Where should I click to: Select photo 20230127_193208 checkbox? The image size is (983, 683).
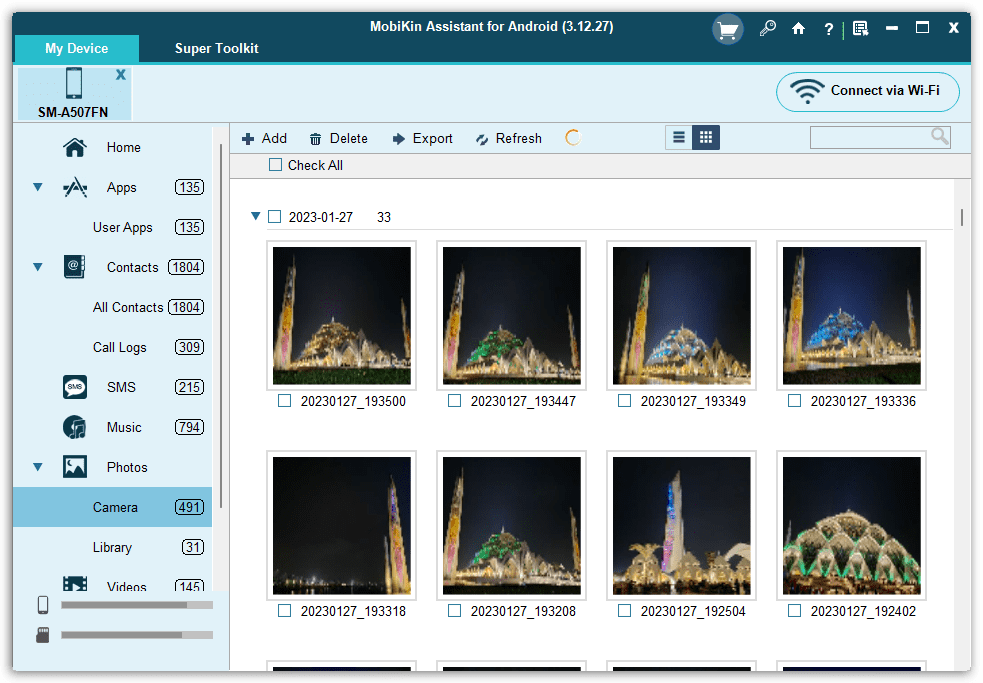coord(455,610)
